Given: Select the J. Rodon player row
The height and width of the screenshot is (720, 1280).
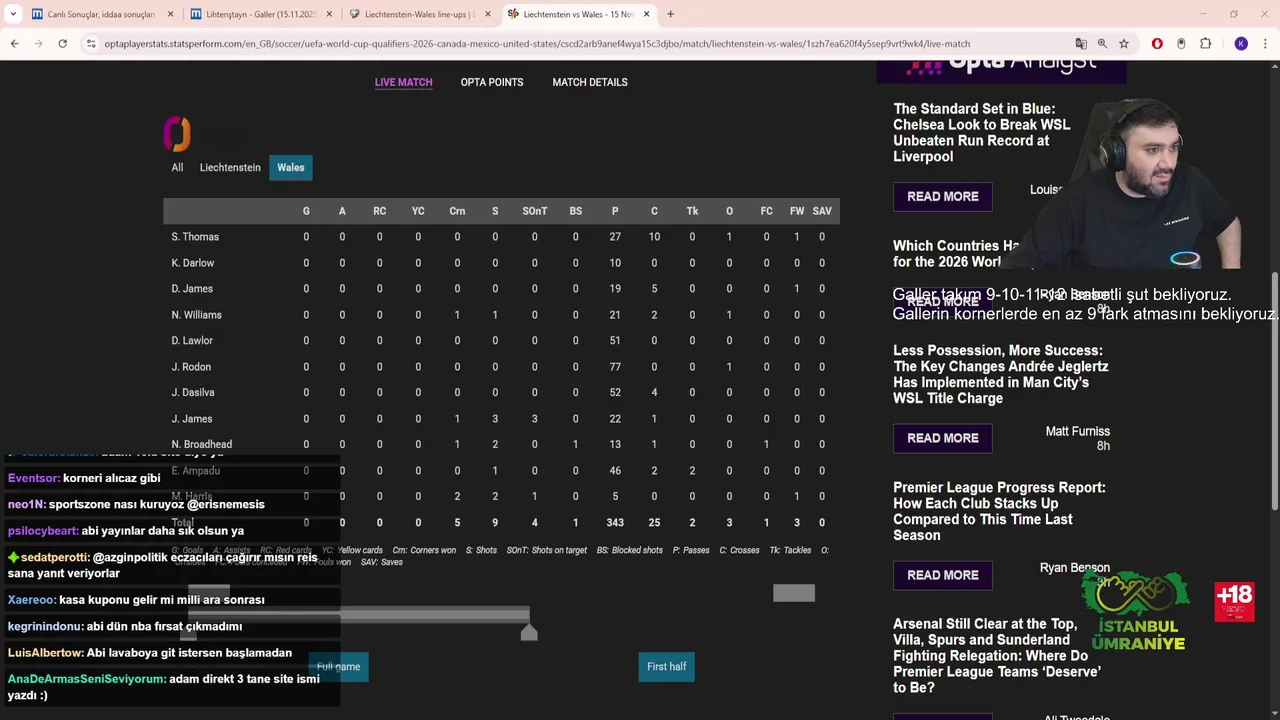Looking at the screenshot, I should (501, 367).
